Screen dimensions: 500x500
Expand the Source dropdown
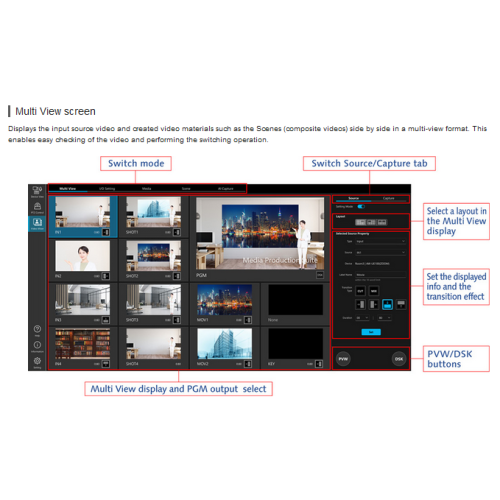click(x=381, y=252)
